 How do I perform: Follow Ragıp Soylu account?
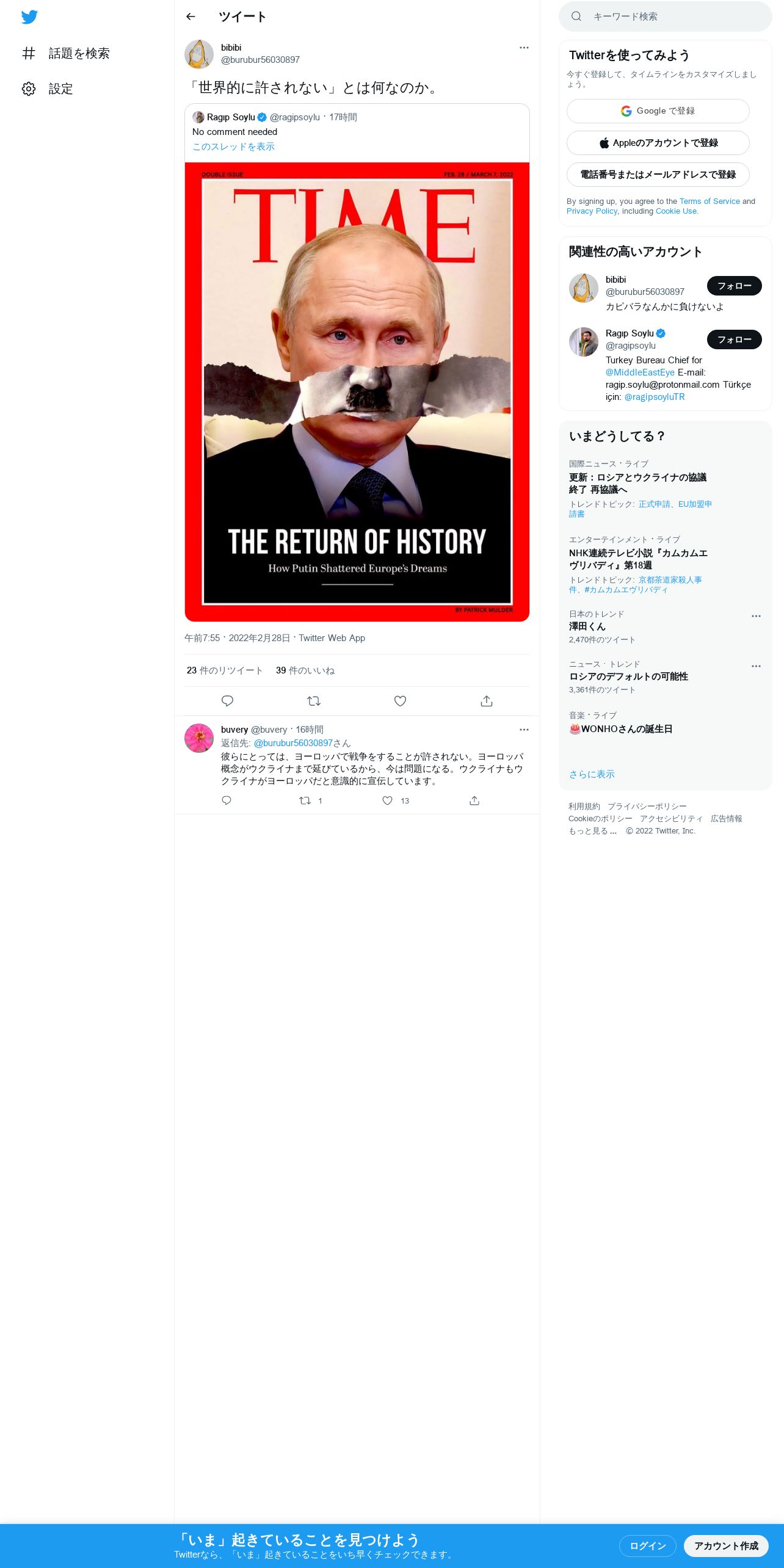click(734, 339)
